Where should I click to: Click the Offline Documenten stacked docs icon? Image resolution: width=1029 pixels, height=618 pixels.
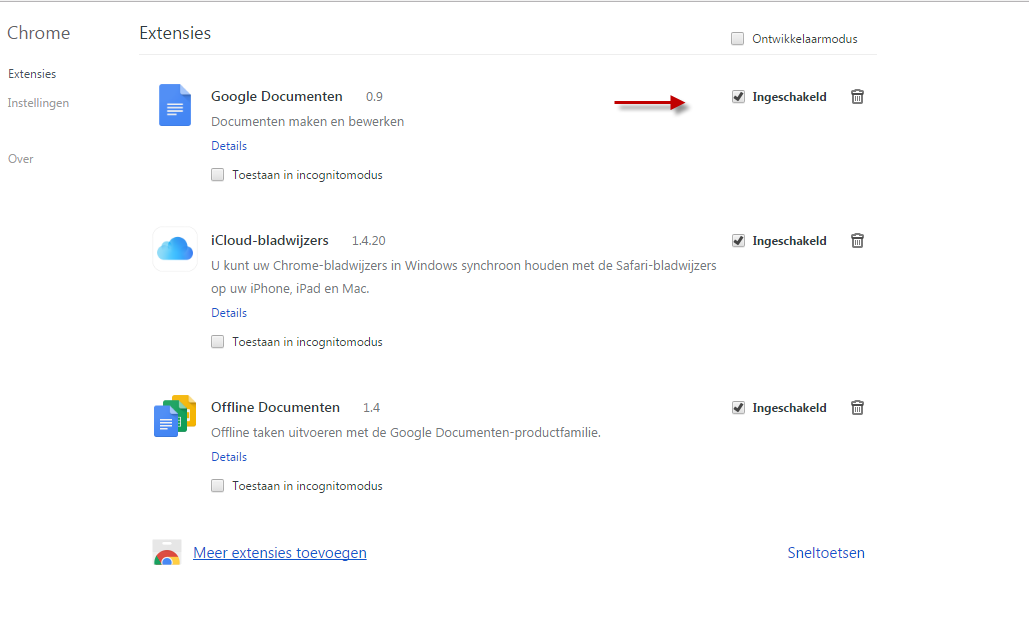coord(175,416)
